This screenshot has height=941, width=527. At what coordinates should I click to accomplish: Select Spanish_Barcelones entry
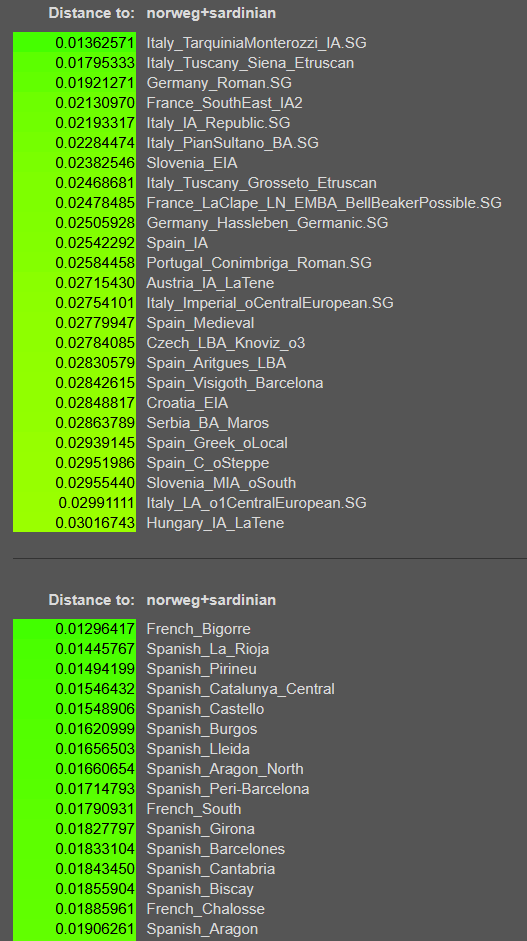(x=215, y=849)
